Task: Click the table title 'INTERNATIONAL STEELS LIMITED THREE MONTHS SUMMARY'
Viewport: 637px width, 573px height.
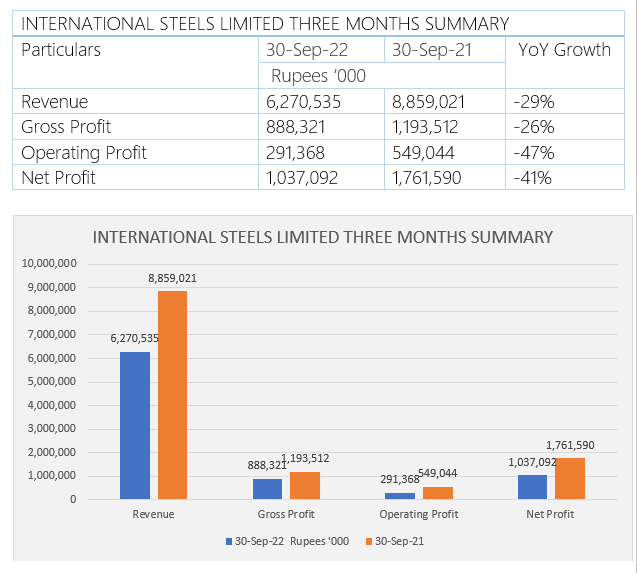Action: coord(265,24)
